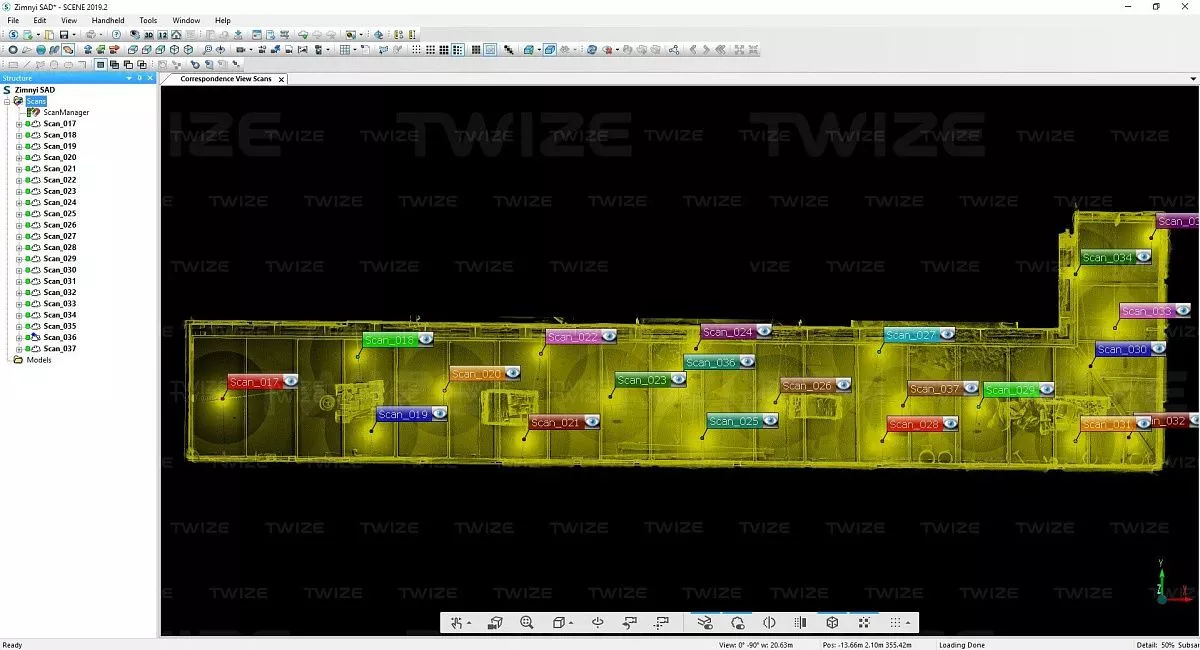The image size is (1200, 650).
Task: Click the home view icon in the toolbar
Action: (x=176, y=35)
